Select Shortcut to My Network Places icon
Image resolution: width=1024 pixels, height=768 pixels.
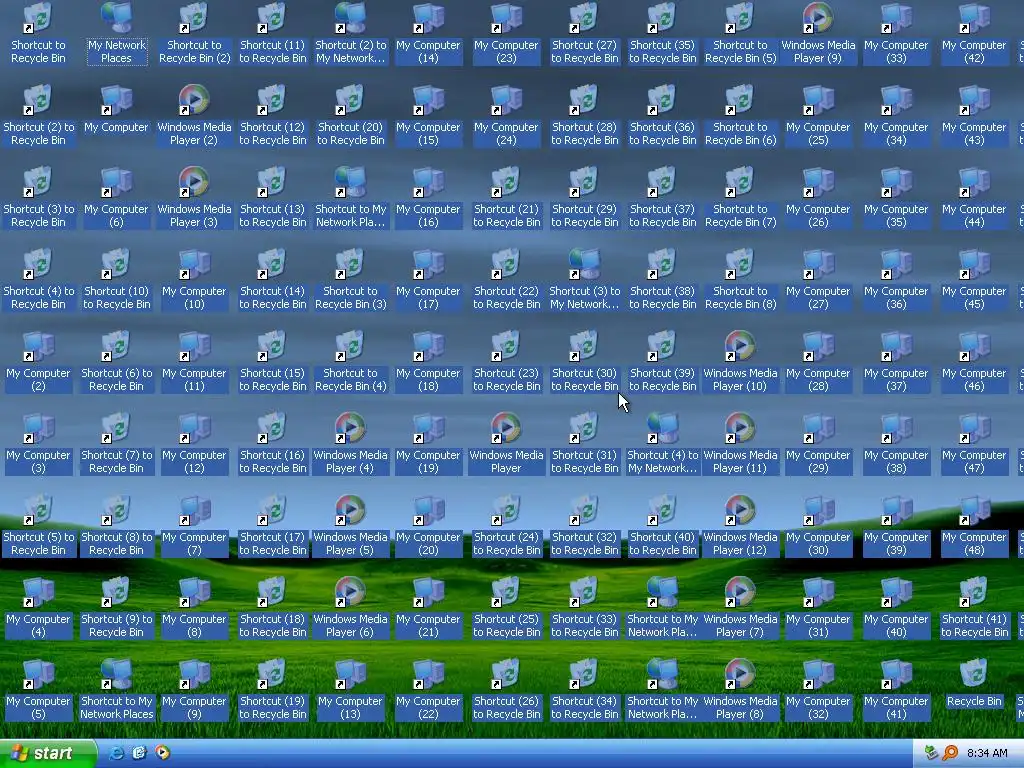click(116, 690)
